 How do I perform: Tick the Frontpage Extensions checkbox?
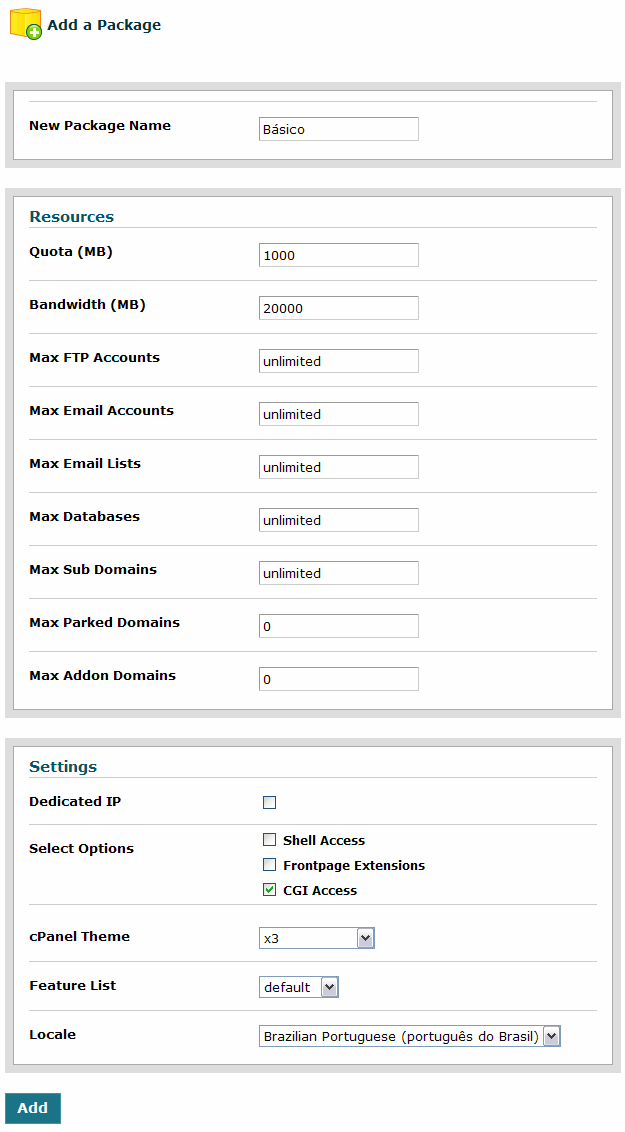pos(269,865)
